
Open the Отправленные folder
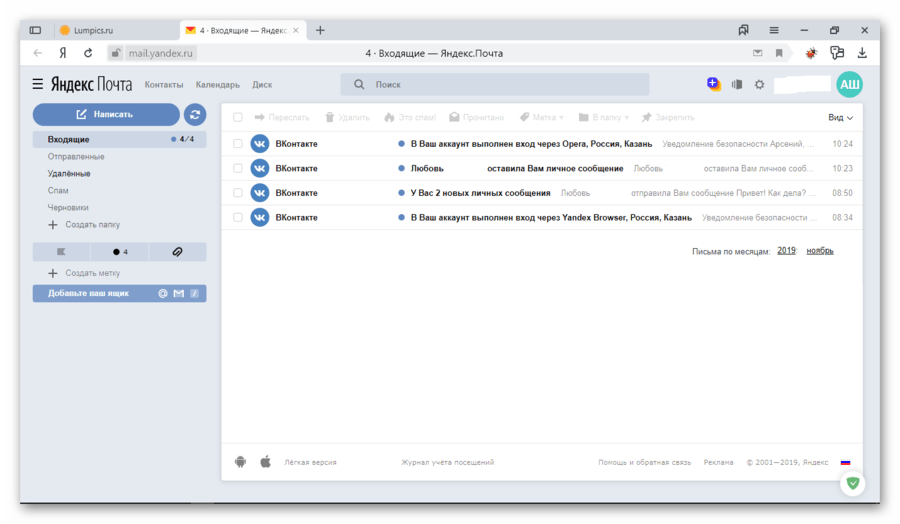click(x=76, y=156)
